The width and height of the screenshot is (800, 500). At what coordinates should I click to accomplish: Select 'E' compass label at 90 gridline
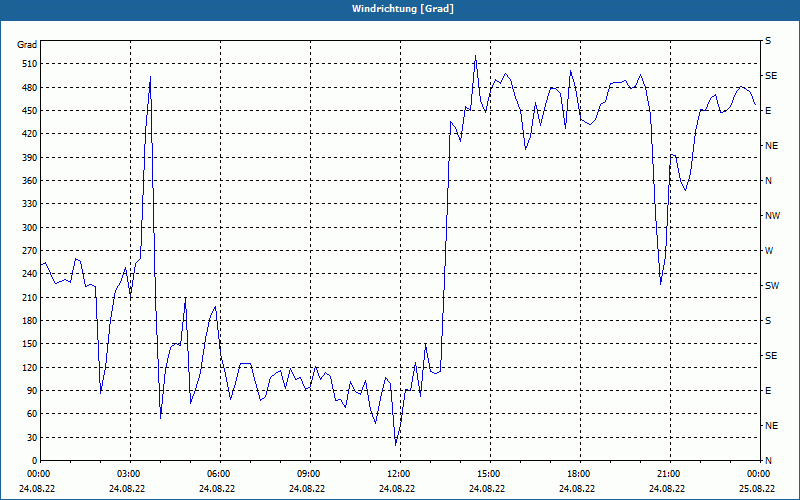[768, 391]
